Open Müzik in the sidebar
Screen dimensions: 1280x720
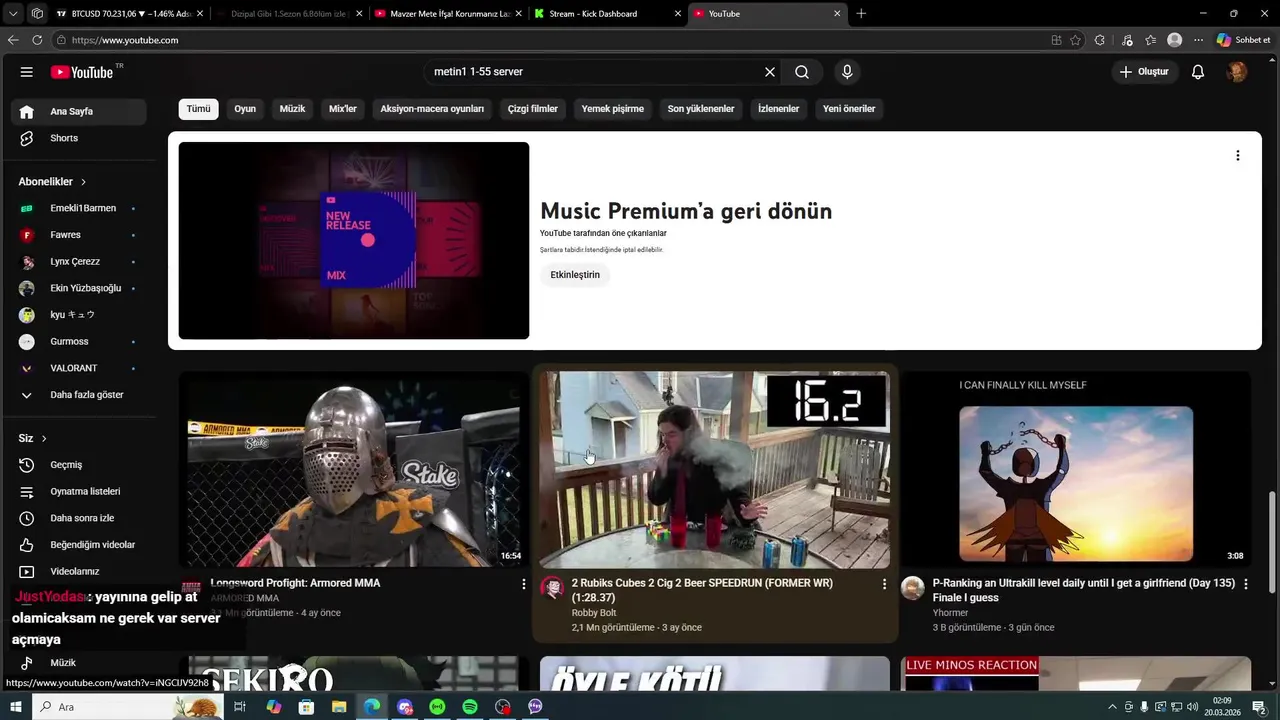[x=79, y=662]
